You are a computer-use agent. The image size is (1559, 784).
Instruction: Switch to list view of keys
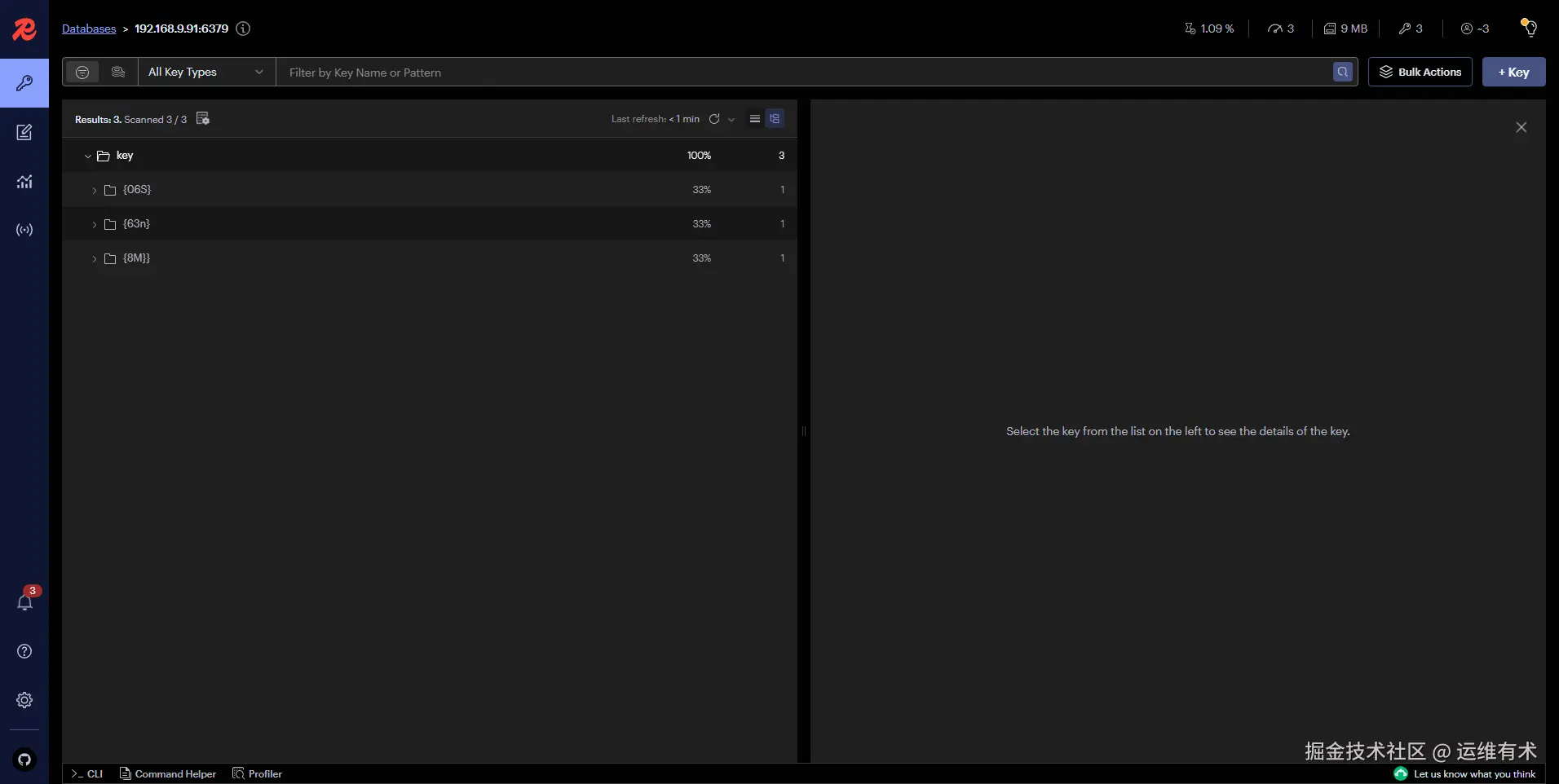(x=756, y=118)
